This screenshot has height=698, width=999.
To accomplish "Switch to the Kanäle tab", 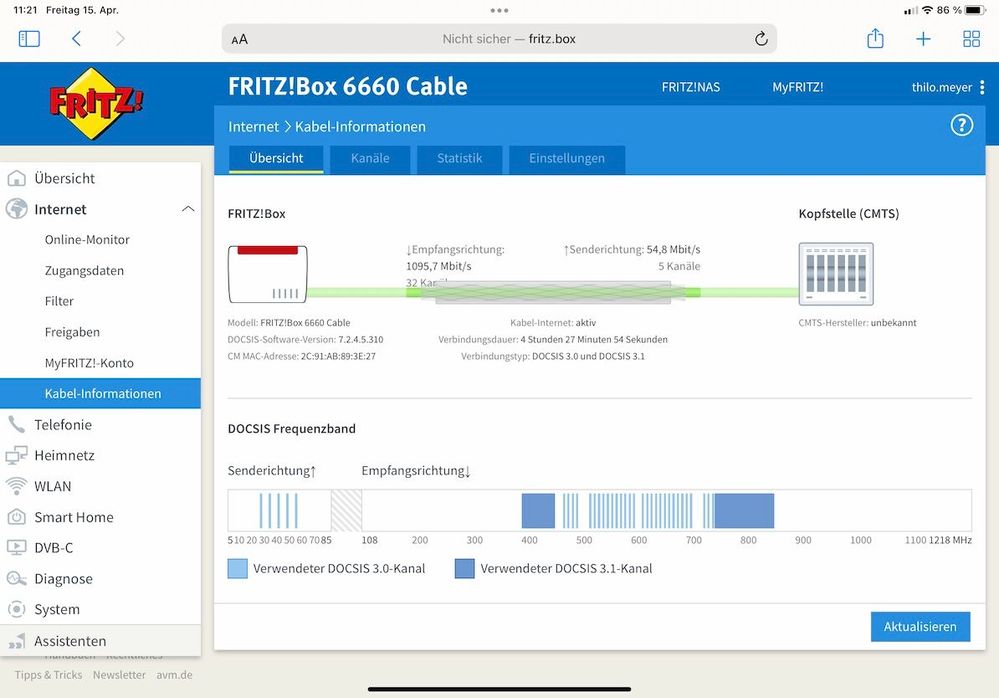I will [370, 159].
